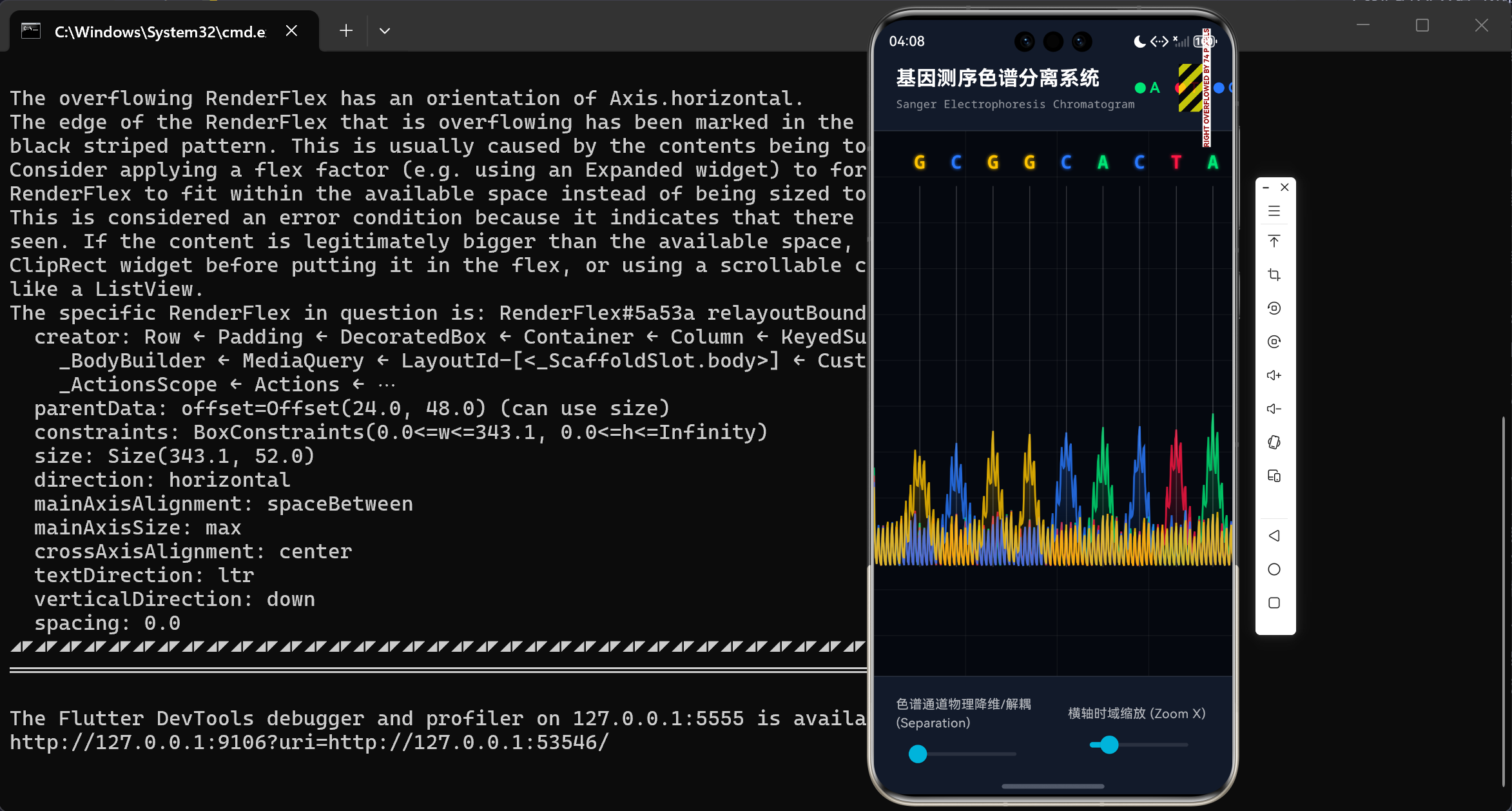Click the pin-to-top arrow icon
Image resolution: width=1512 pixels, height=811 pixels.
pyautogui.click(x=1274, y=242)
